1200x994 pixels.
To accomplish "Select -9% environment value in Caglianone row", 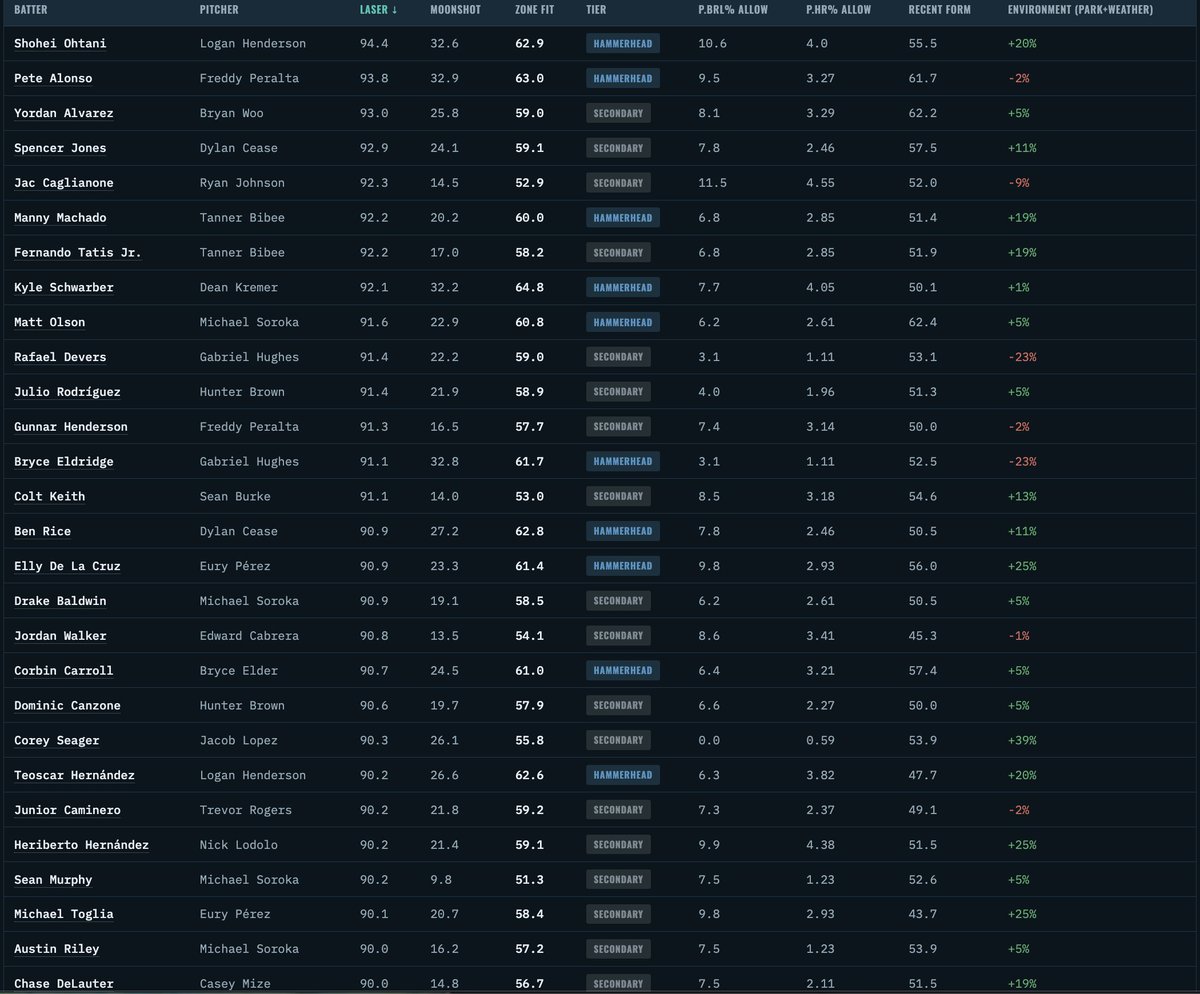I will click(x=1019, y=183).
